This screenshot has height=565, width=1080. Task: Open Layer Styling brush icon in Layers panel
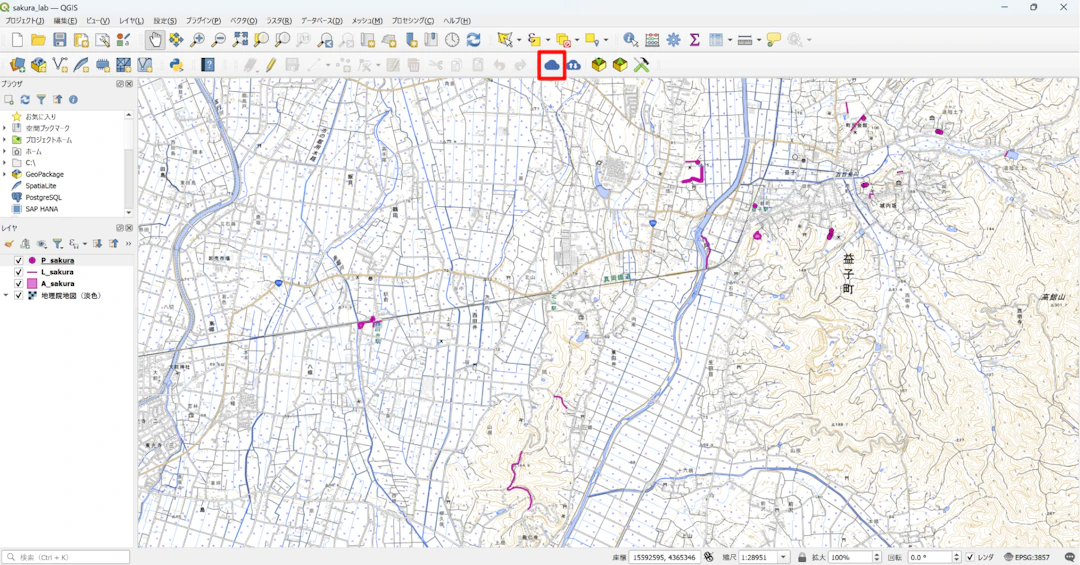(9, 243)
